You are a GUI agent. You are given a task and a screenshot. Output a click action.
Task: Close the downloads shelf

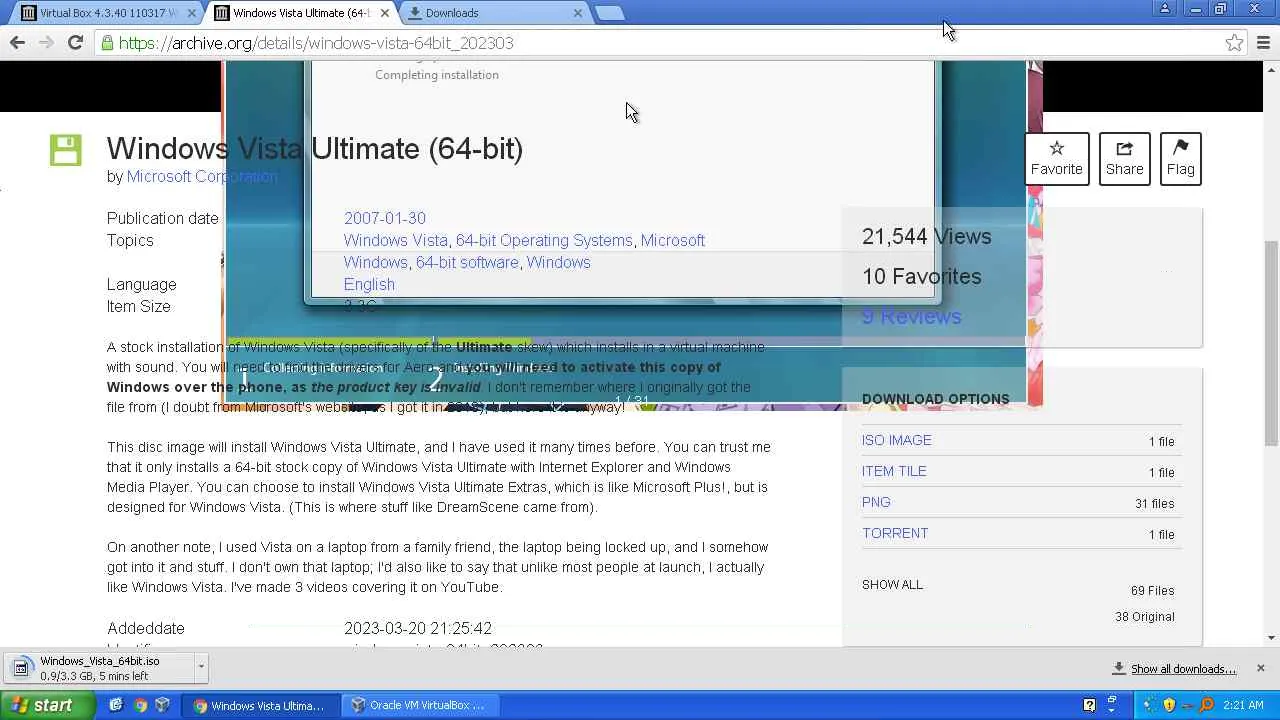1260,668
